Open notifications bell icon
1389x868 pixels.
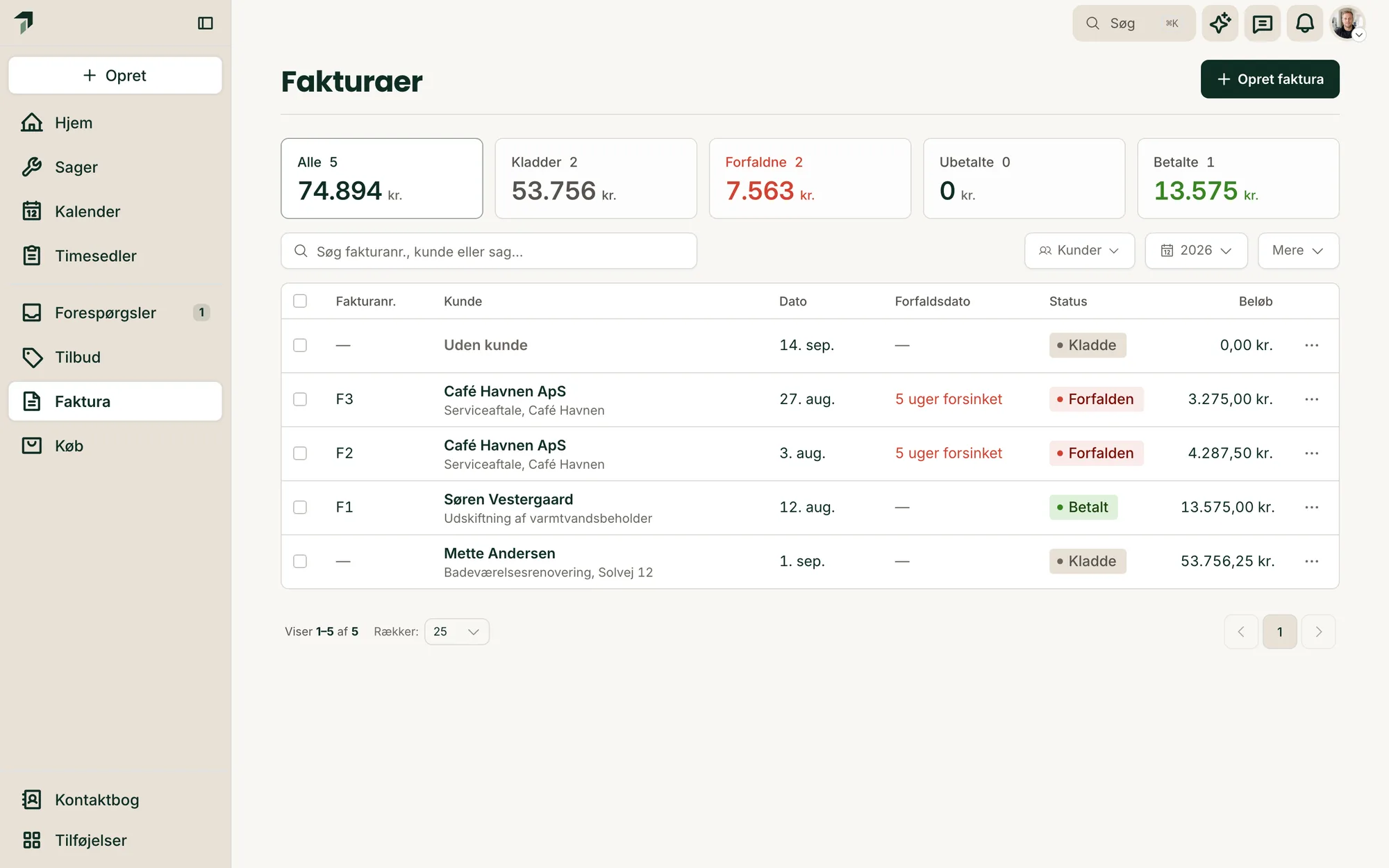click(x=1305, y=24)
